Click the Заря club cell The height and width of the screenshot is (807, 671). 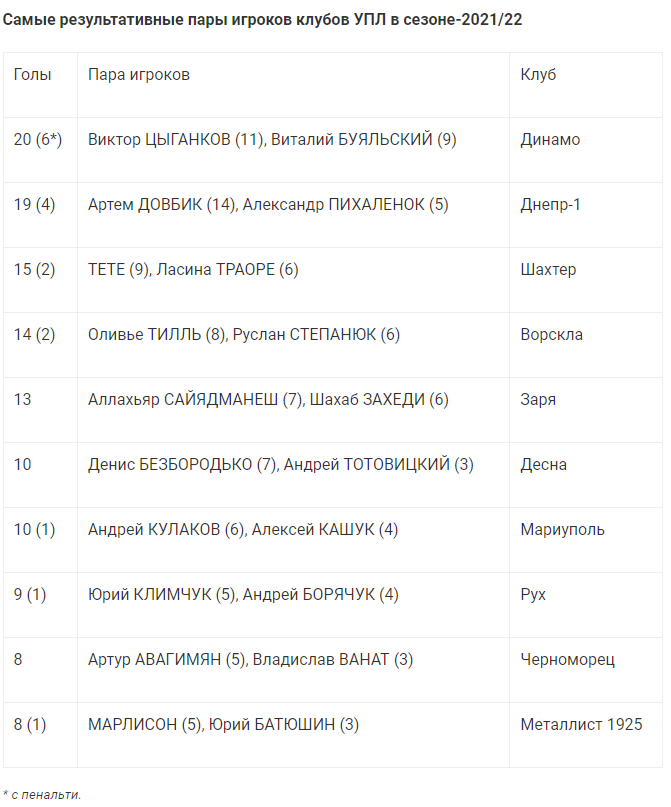[538, 400]
